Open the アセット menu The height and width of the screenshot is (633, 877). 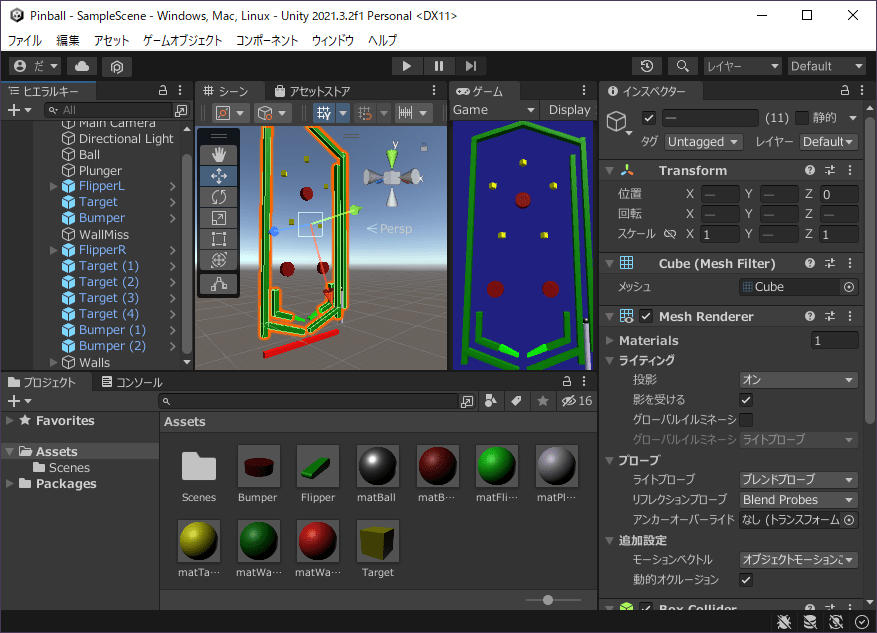click(111, 40)
